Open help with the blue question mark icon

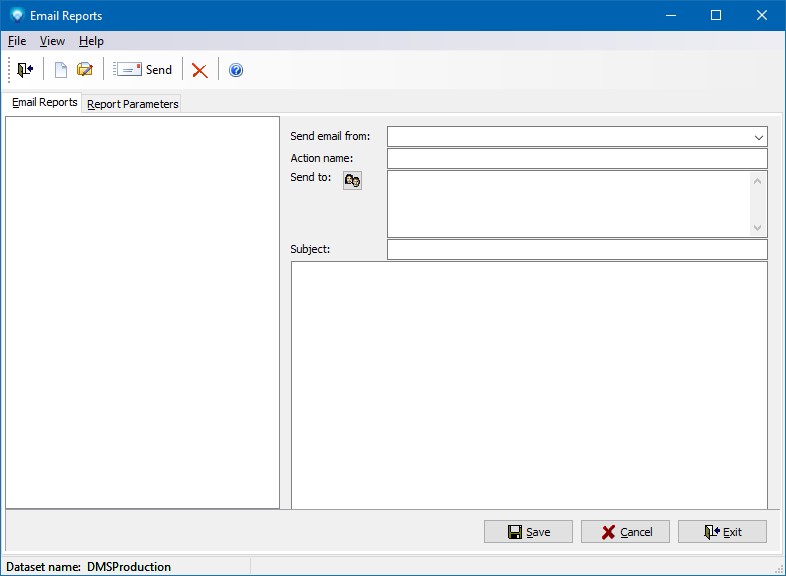point(236,70)
